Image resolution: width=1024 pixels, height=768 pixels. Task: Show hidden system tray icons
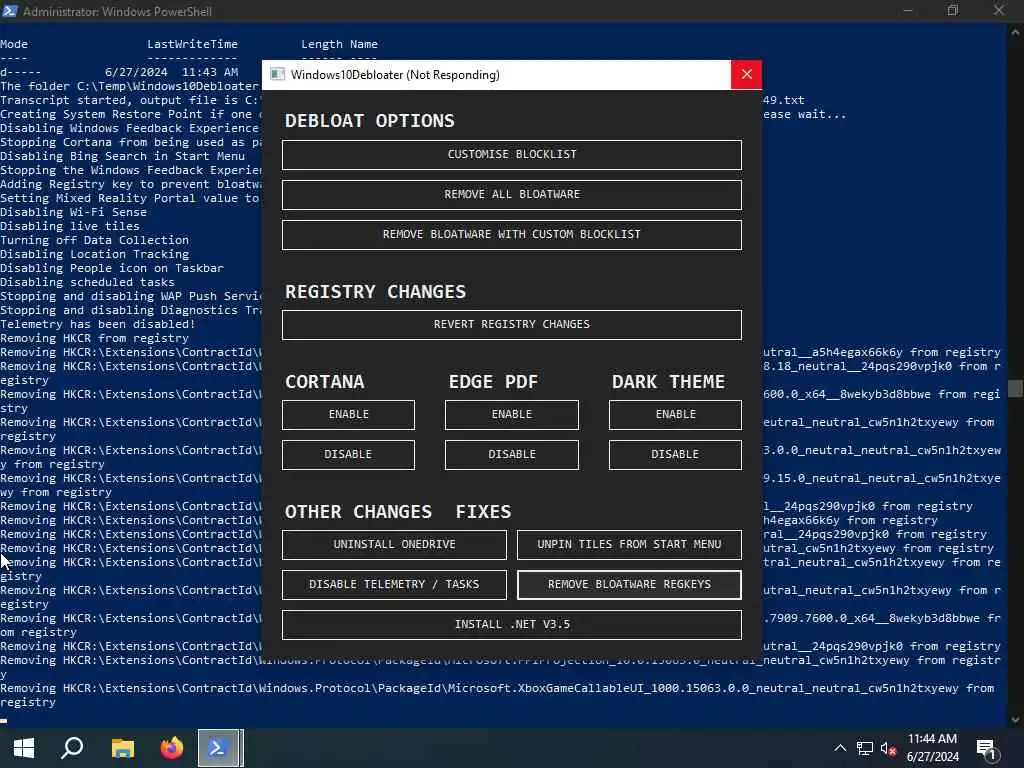click(x=840, y=748)
